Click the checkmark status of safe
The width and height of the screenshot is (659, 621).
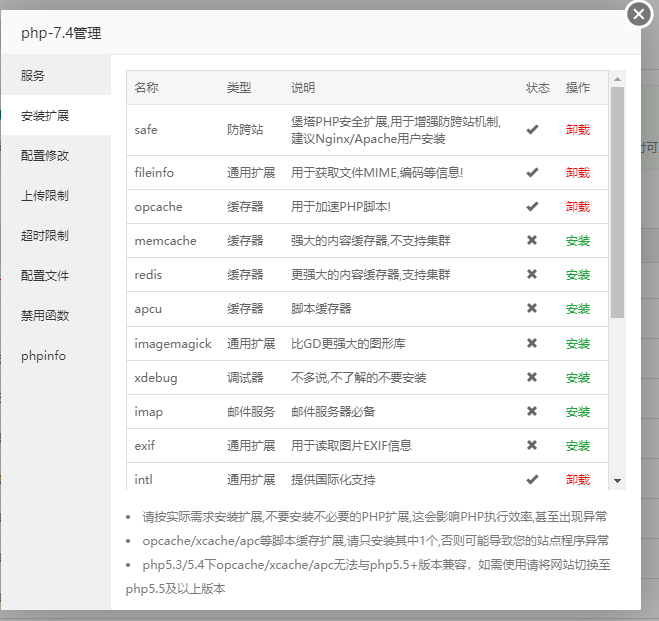(532, 129)
